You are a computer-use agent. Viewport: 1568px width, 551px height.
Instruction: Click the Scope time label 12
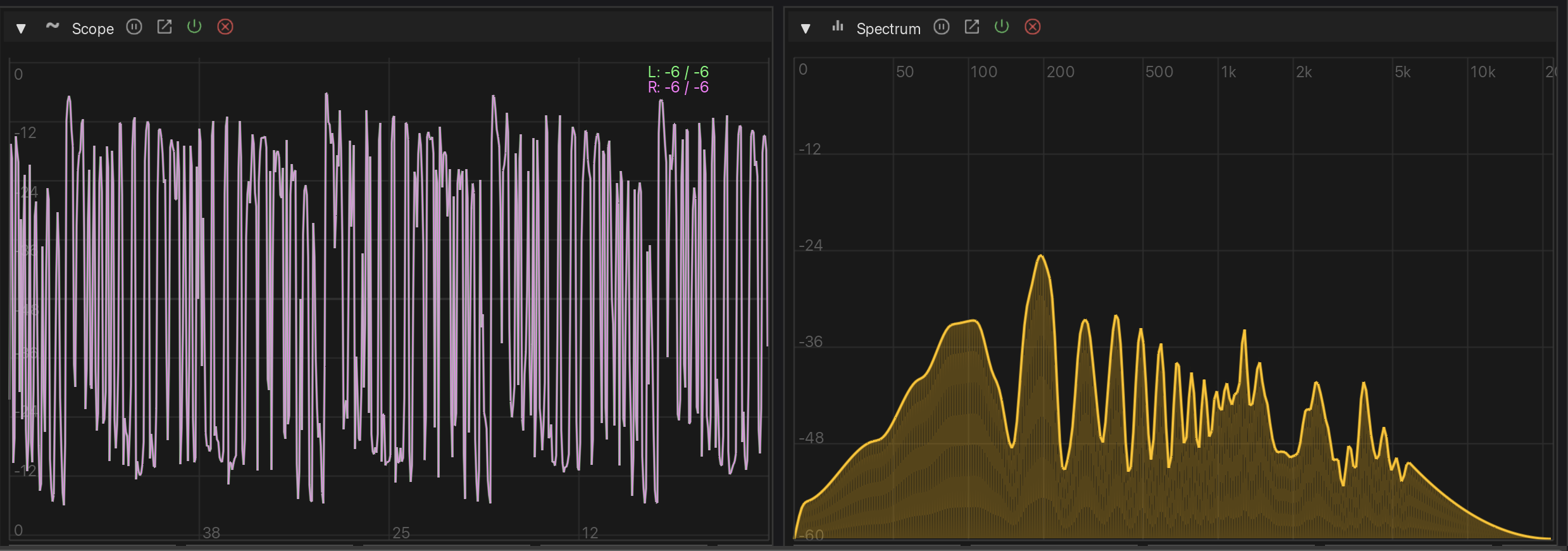point(590,533)
